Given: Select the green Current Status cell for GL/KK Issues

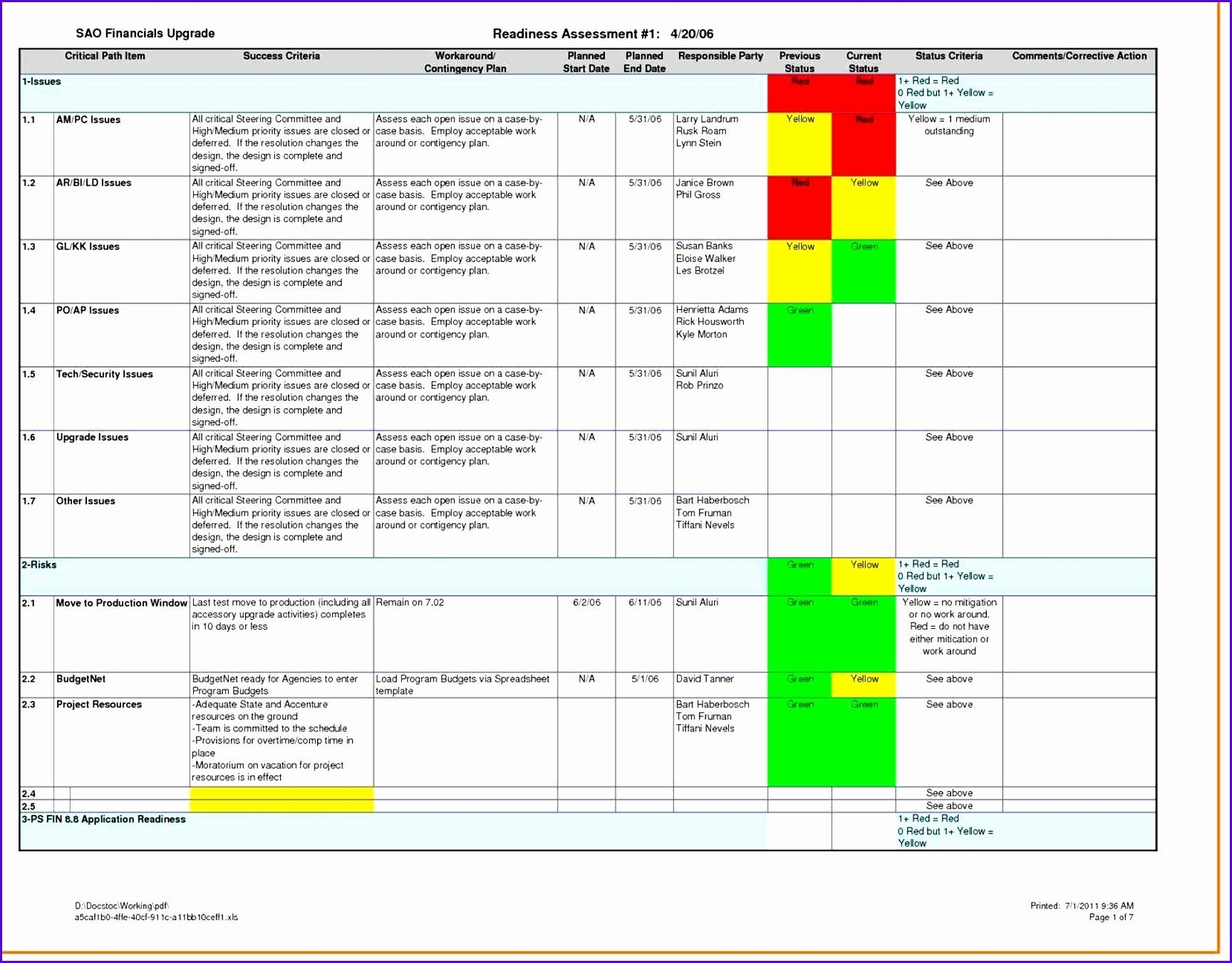Looking at the screenshot, I should (x=863, y=271).
